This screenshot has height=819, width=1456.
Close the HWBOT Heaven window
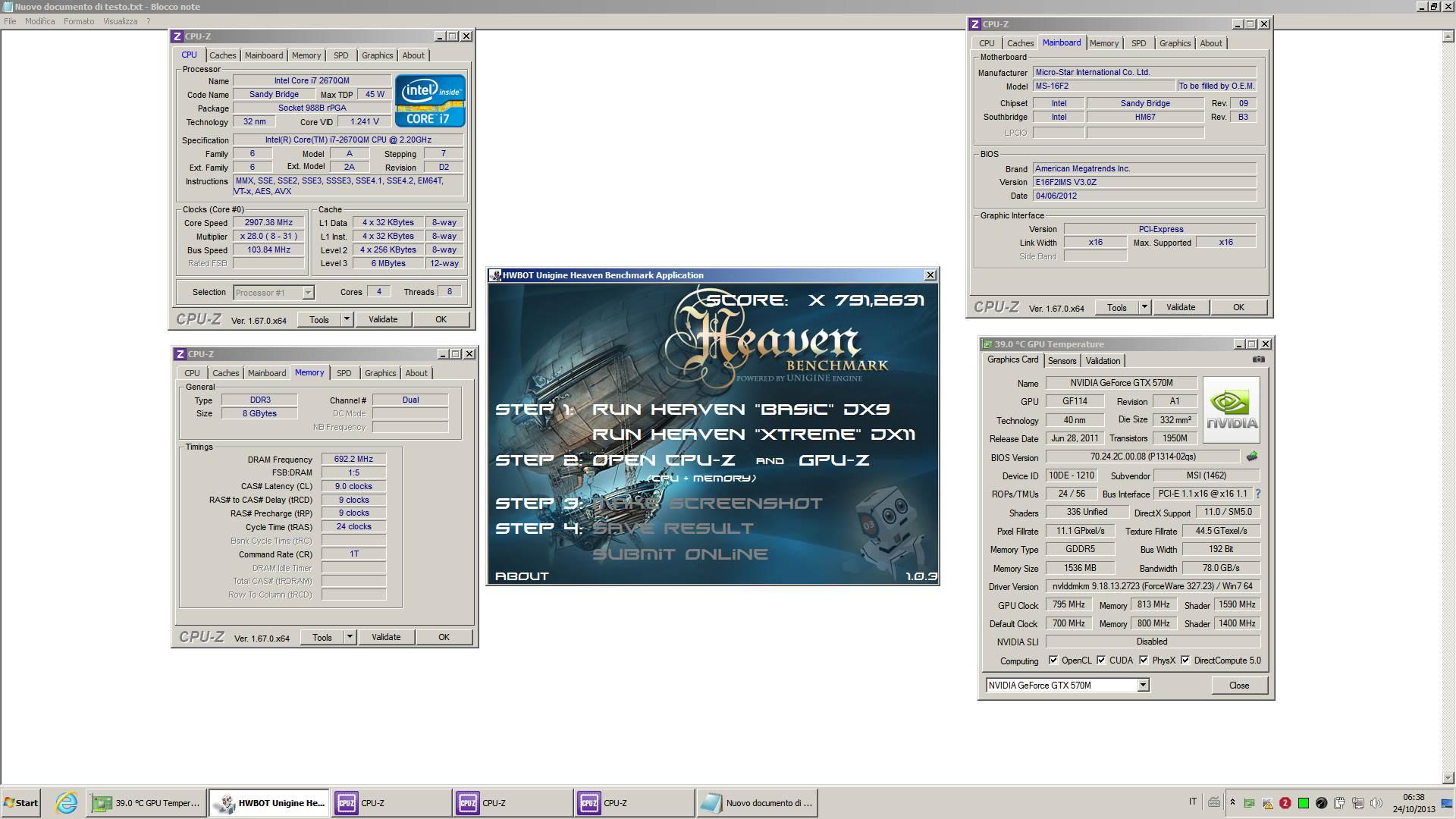[x=930, y=275]
